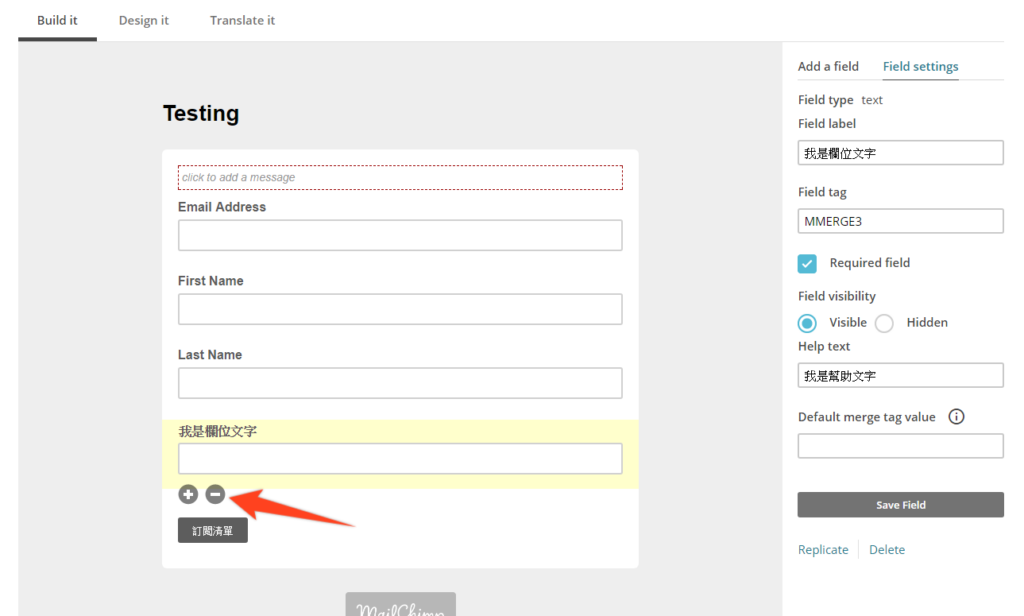Click the MailChimp badge at bottom
The width and height of the screenshot is (1024, 616).
(400, 604)
